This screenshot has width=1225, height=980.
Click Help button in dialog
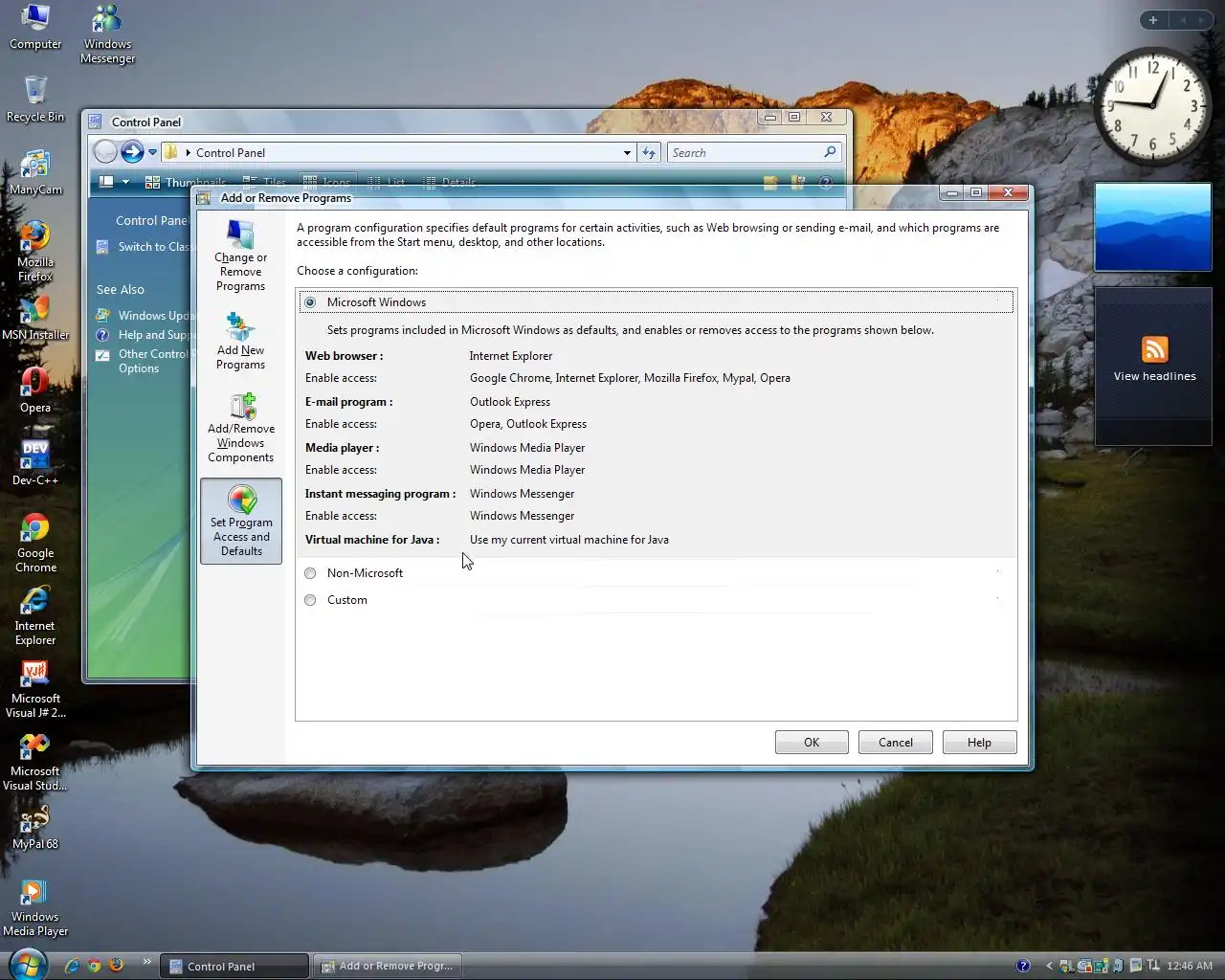click(x=979, y=743)
